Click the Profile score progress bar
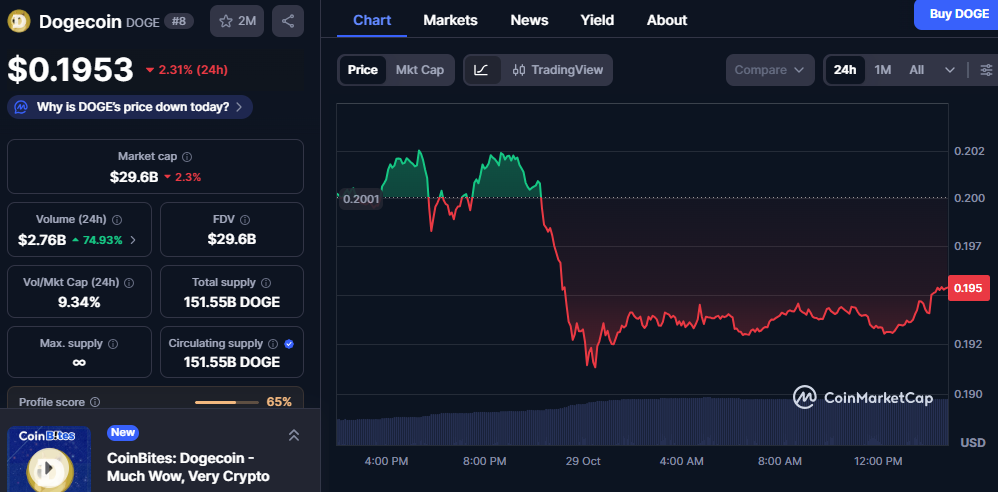Viewport: 998px width, 492px height. [227, 402]
